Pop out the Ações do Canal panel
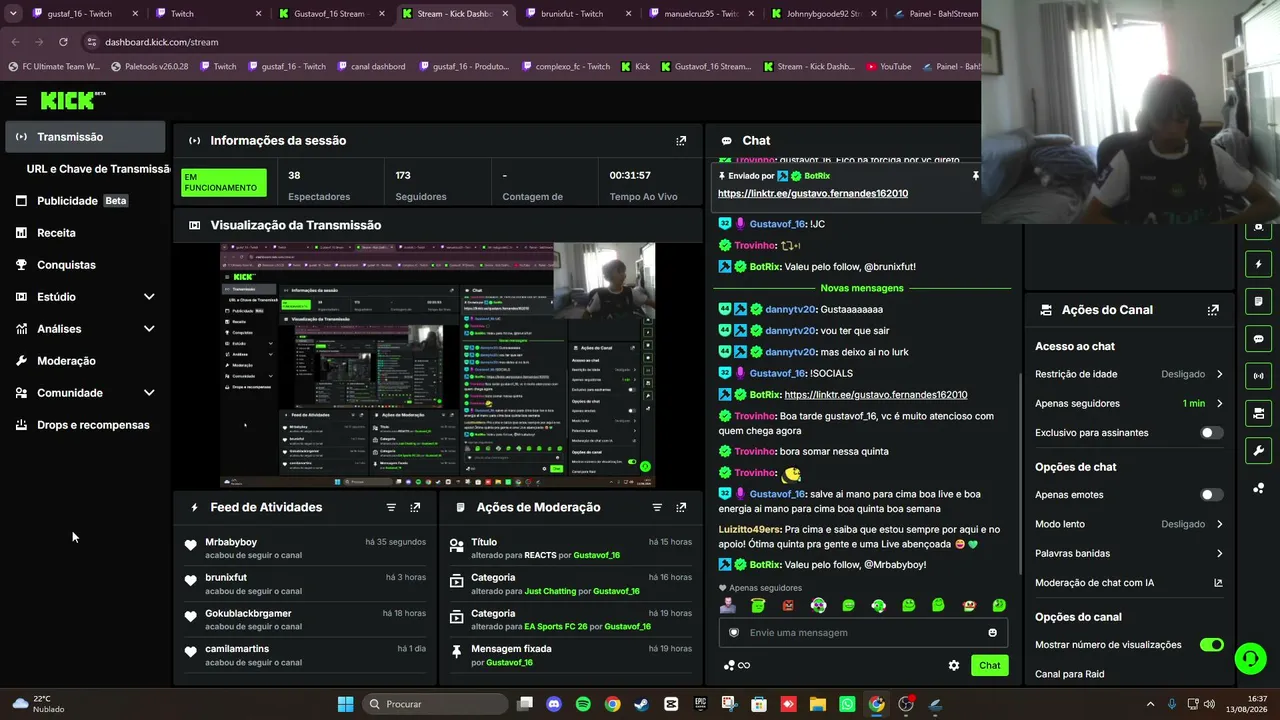This screenshot has width=1280, height=720. (1213, 310)
